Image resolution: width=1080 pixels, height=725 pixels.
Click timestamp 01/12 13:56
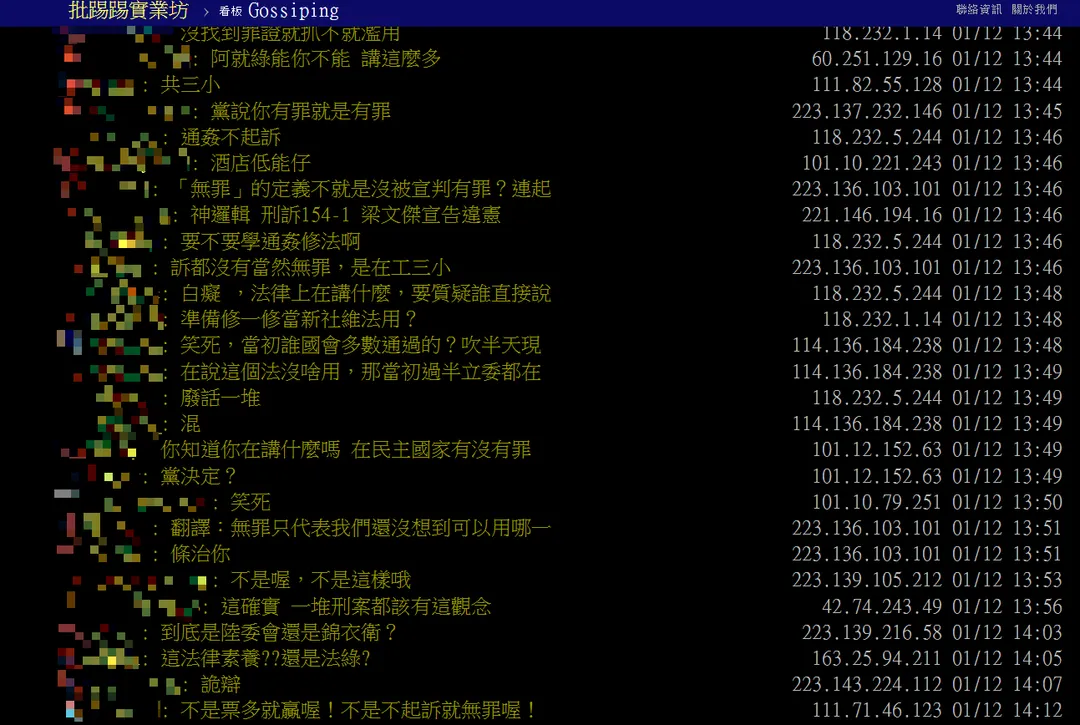[x=1007, y=607]
